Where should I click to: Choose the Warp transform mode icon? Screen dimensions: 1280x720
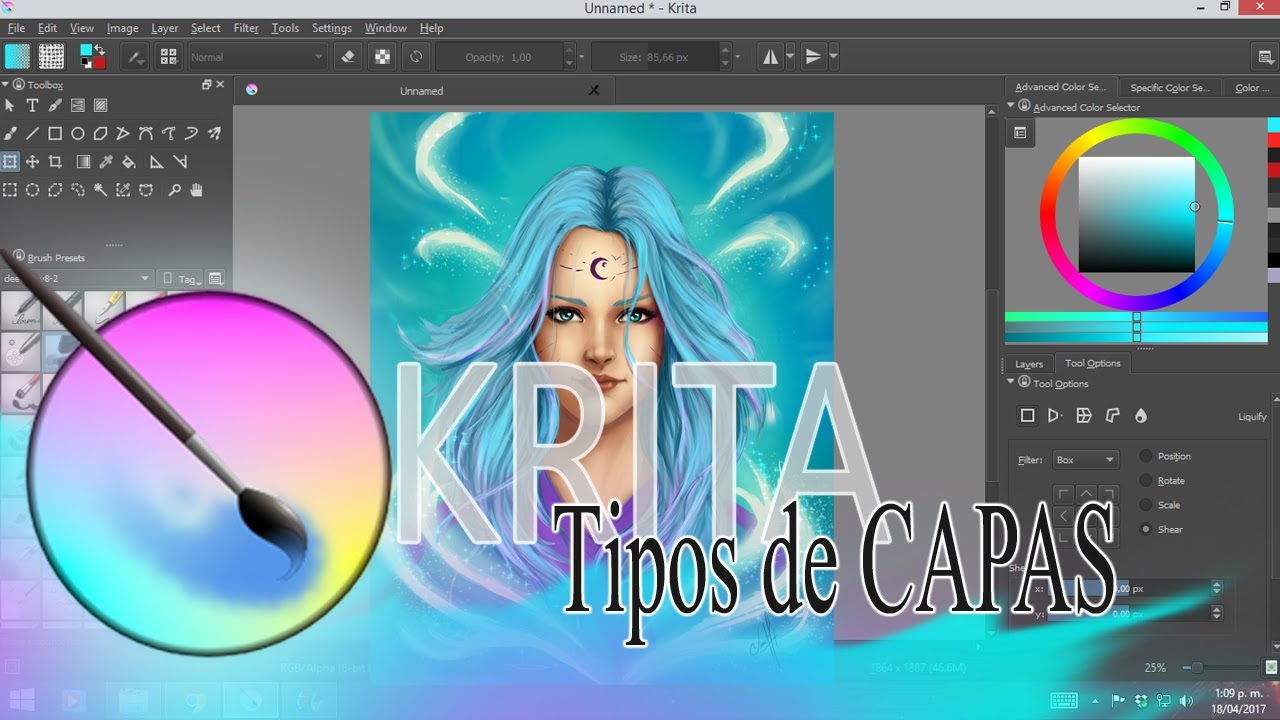pyautogui.click(x=1083, y=415)
